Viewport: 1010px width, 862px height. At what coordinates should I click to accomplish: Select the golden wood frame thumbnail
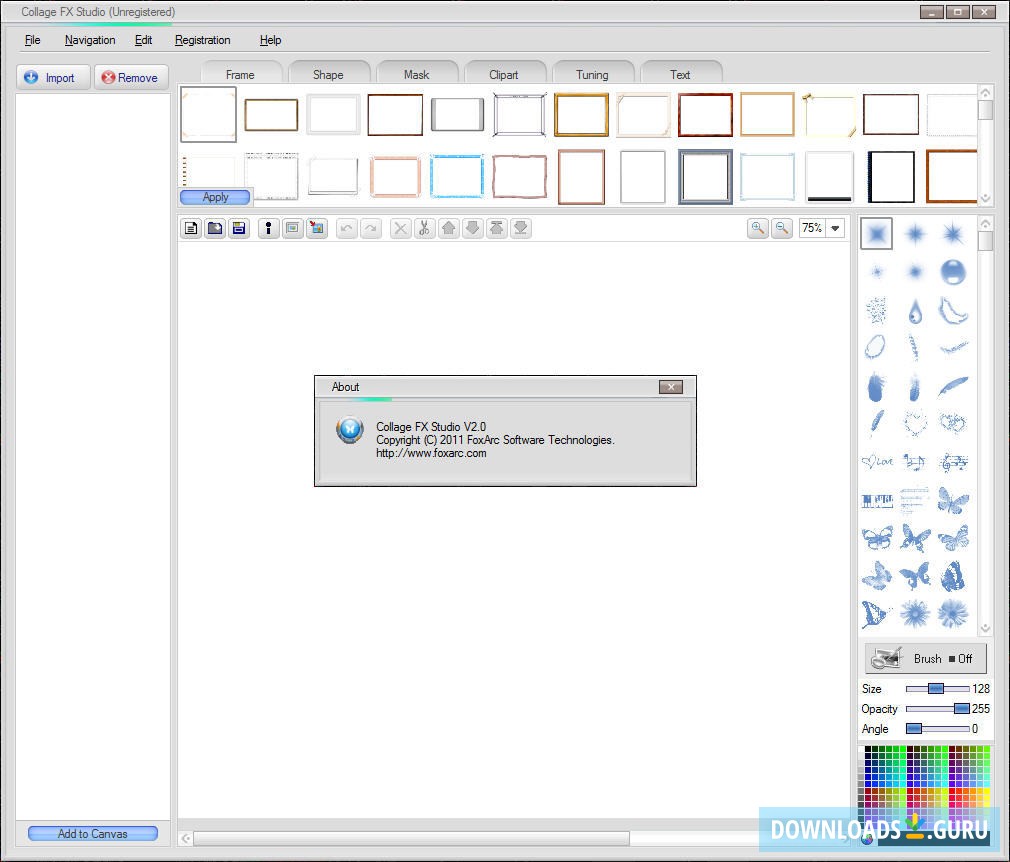pyautogui.click(x=582, y=114)
